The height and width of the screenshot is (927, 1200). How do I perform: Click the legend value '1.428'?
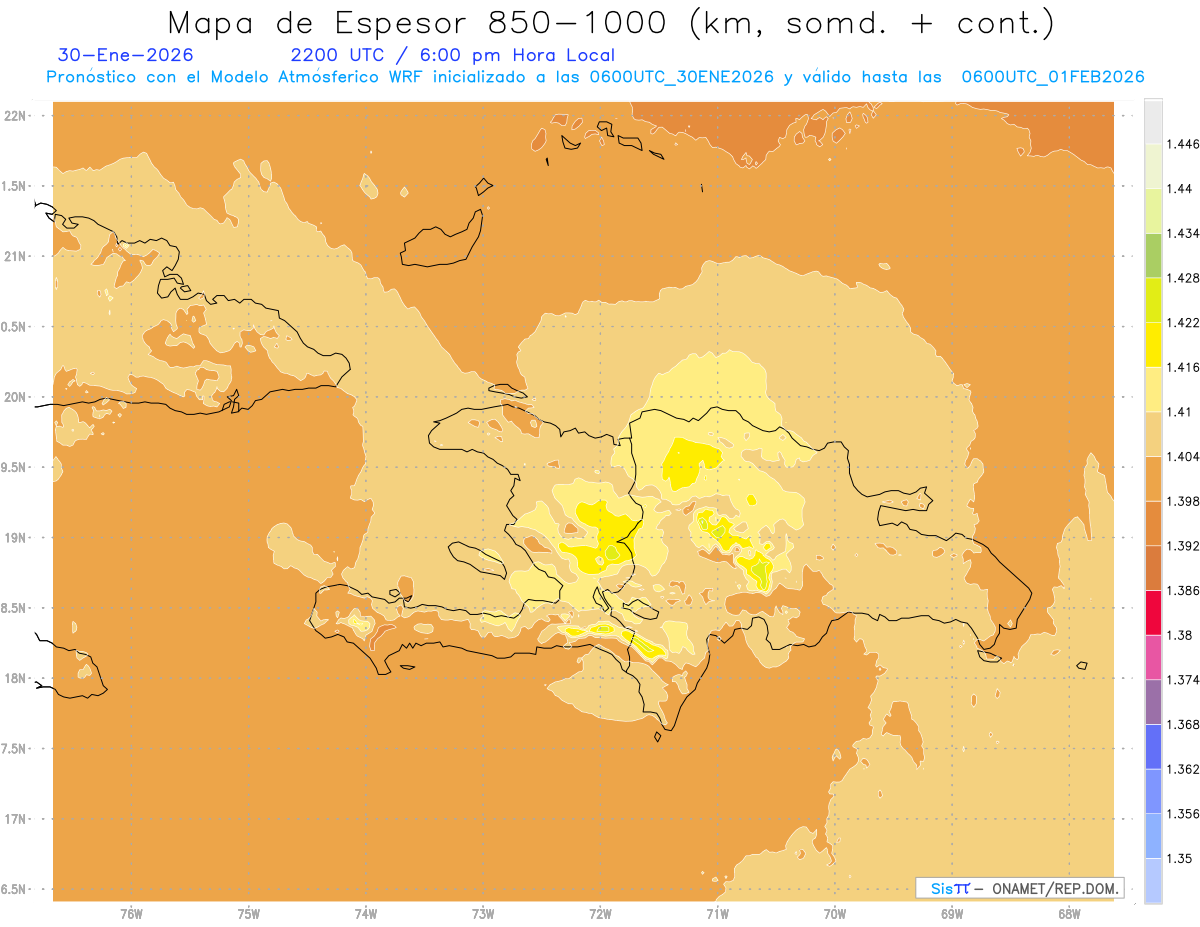1183,278
